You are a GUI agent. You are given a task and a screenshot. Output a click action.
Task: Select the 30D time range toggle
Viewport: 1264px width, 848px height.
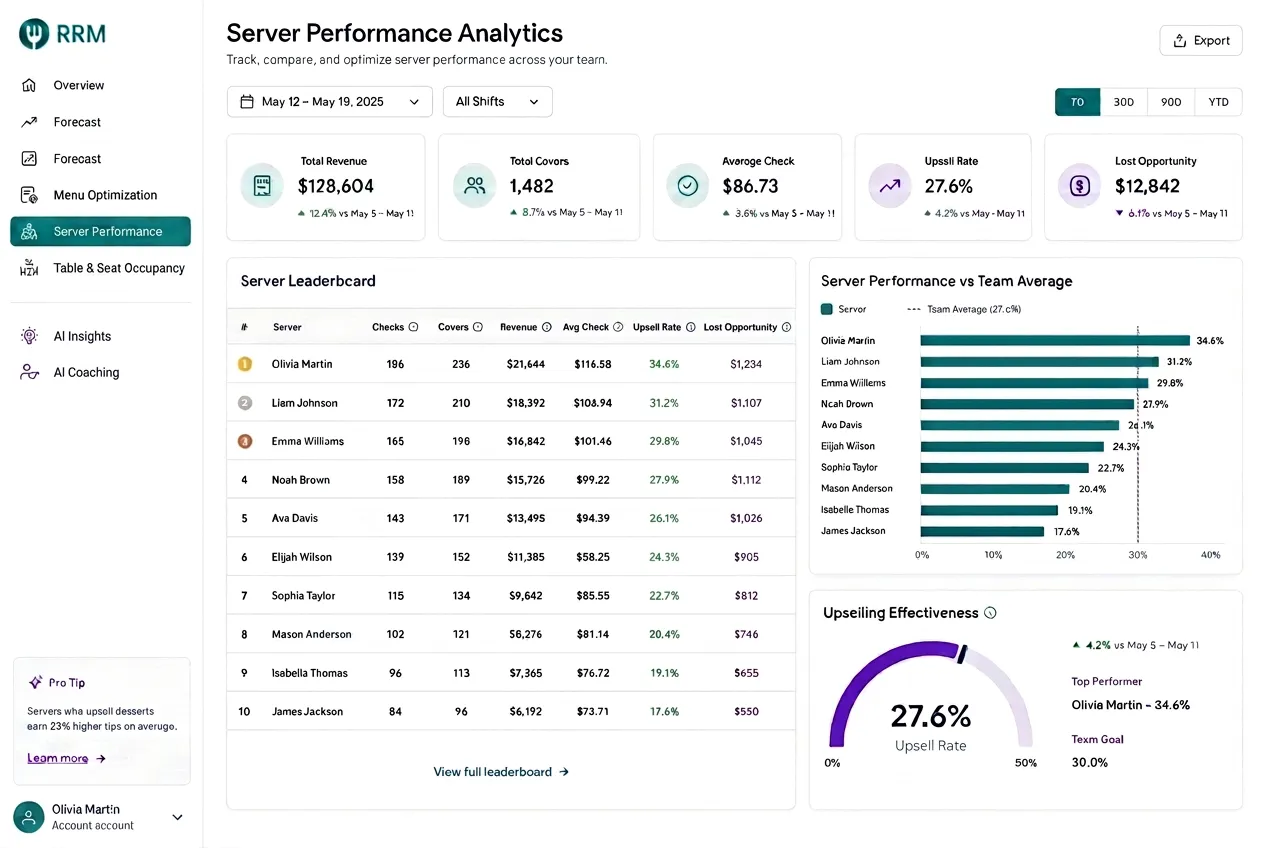1123,102
